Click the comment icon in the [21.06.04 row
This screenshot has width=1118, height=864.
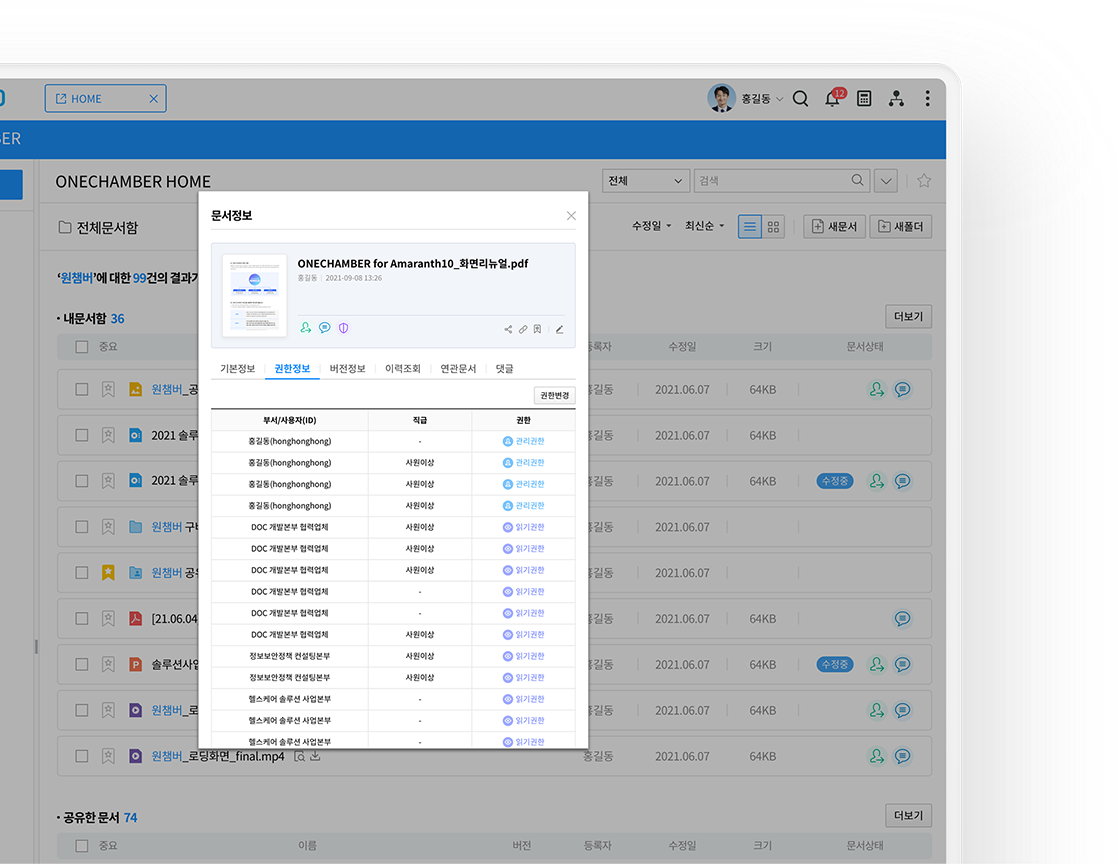pyautogui.click(x=903, y=619)
